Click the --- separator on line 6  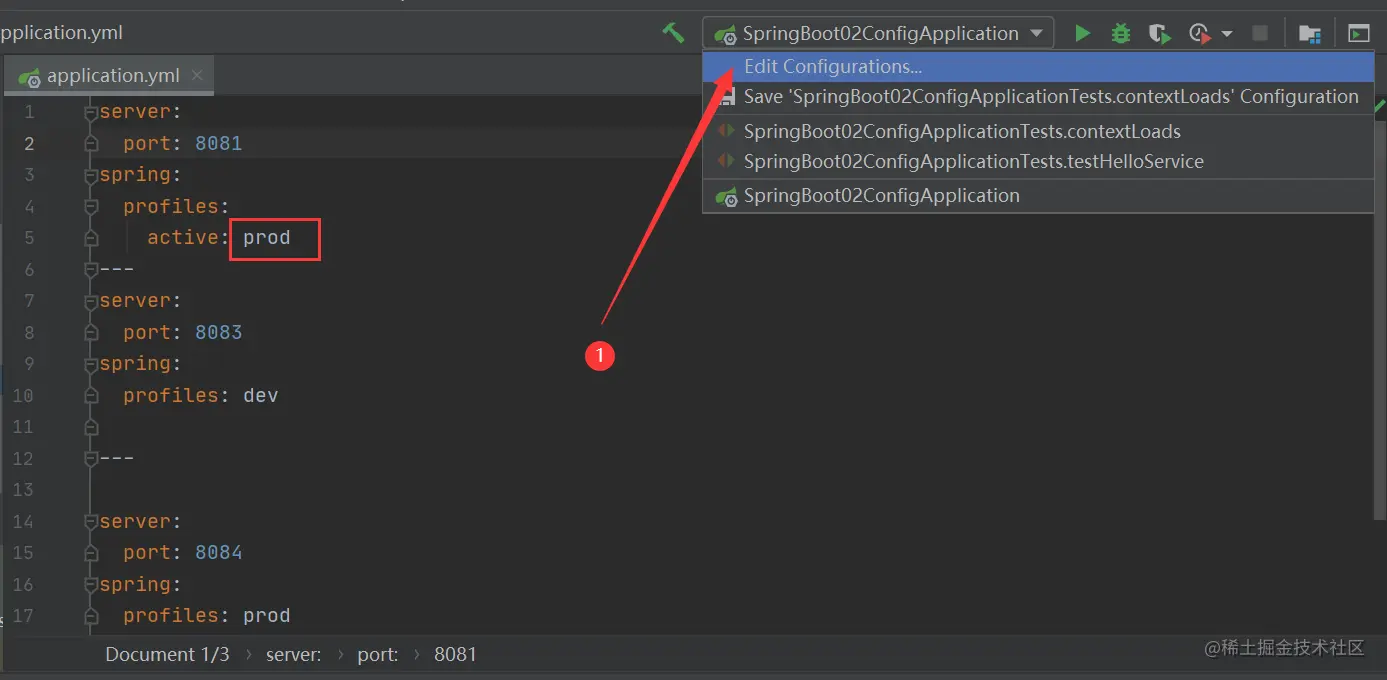click(116, 269)
